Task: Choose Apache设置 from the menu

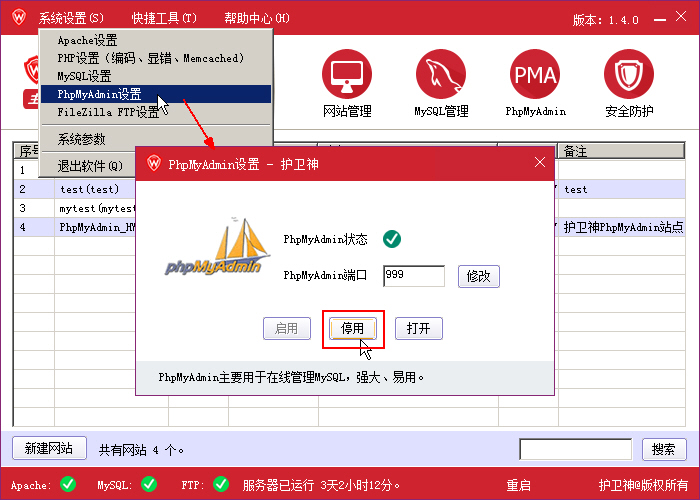Action: pyautogui.click(x=156, y=41)
